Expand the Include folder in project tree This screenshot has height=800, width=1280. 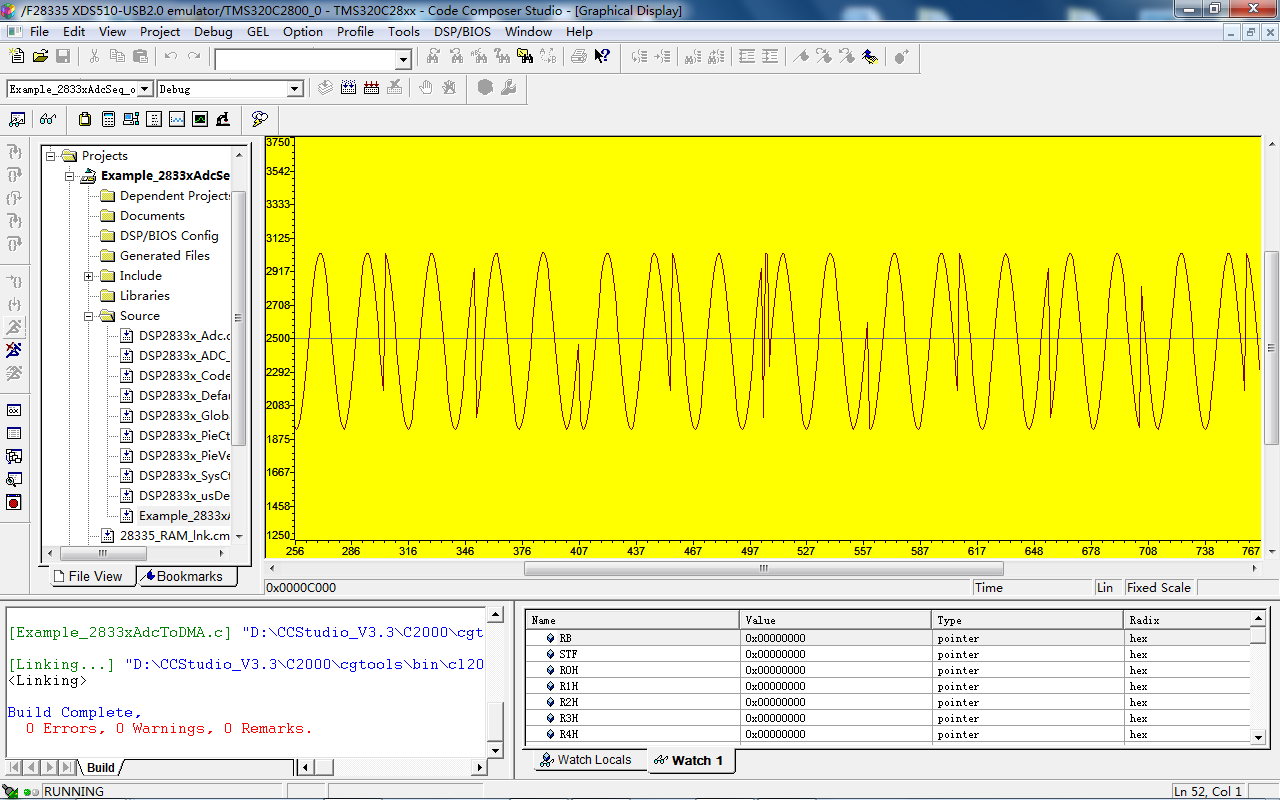[89, 276]
